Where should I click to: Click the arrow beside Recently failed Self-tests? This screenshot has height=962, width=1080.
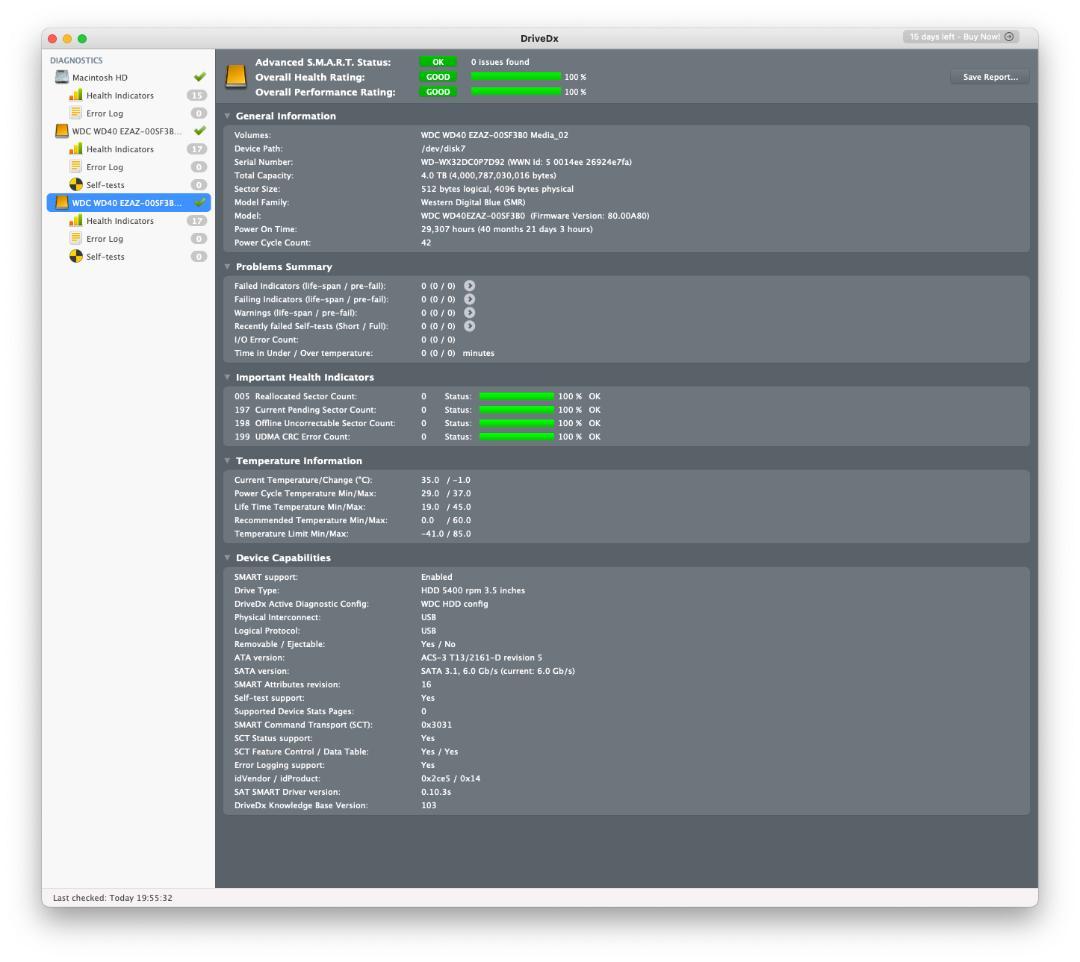coord(470,326)
